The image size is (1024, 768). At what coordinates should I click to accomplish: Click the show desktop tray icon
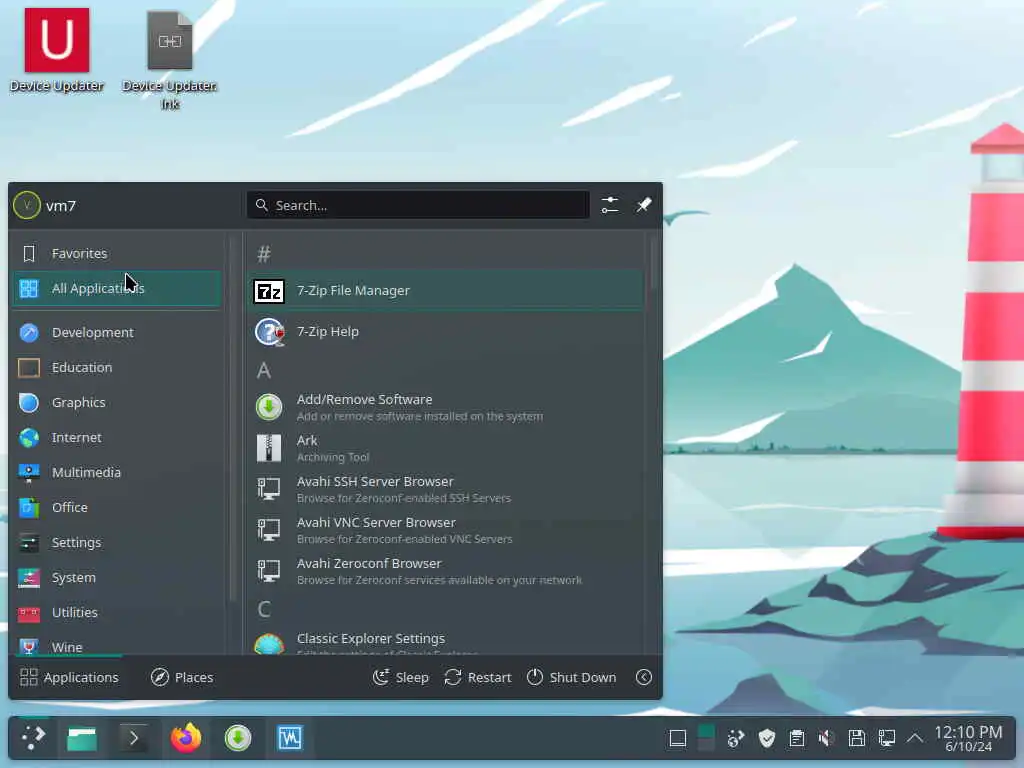(678, 739)
